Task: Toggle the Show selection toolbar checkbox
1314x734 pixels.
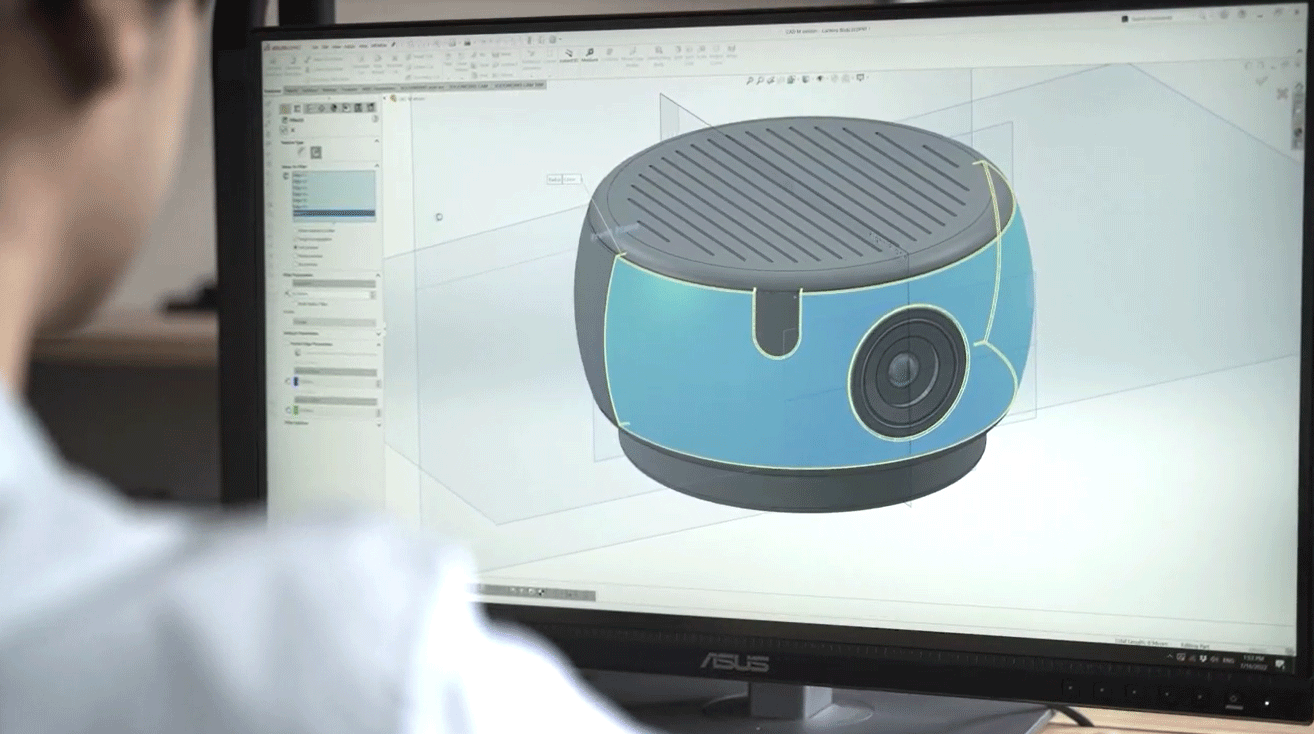Action: click(296, 230)
